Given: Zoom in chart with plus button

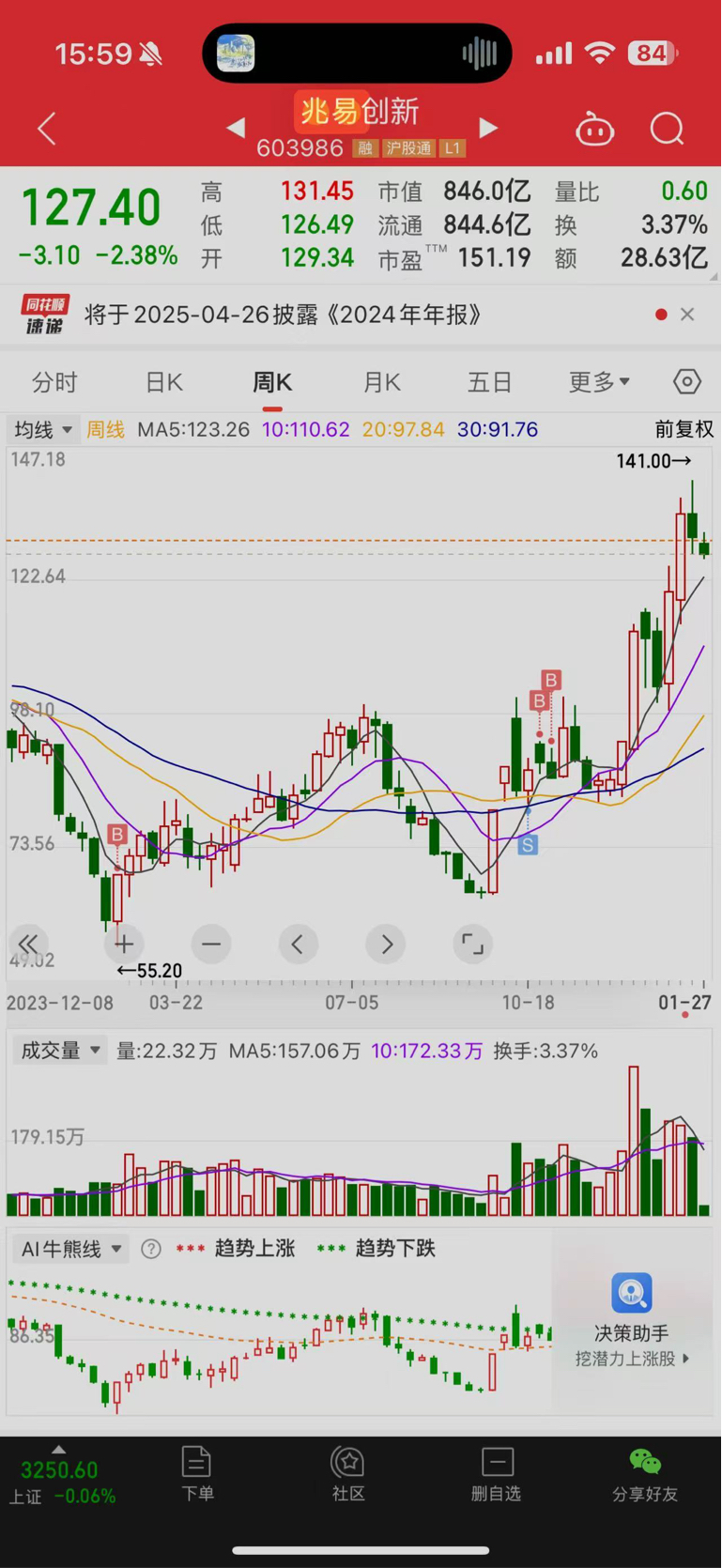Looking at the screenshot, I should [124, 944].
